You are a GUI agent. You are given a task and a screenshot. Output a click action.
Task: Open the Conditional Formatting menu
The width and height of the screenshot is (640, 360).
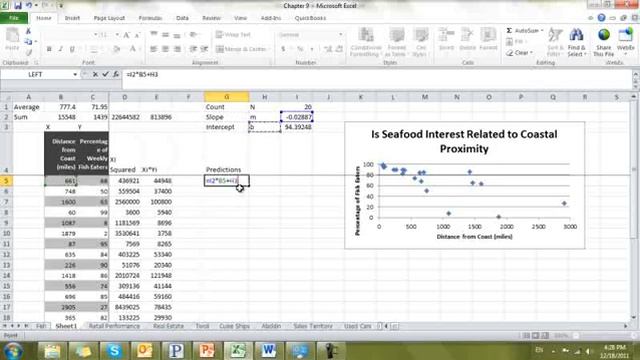366,42
